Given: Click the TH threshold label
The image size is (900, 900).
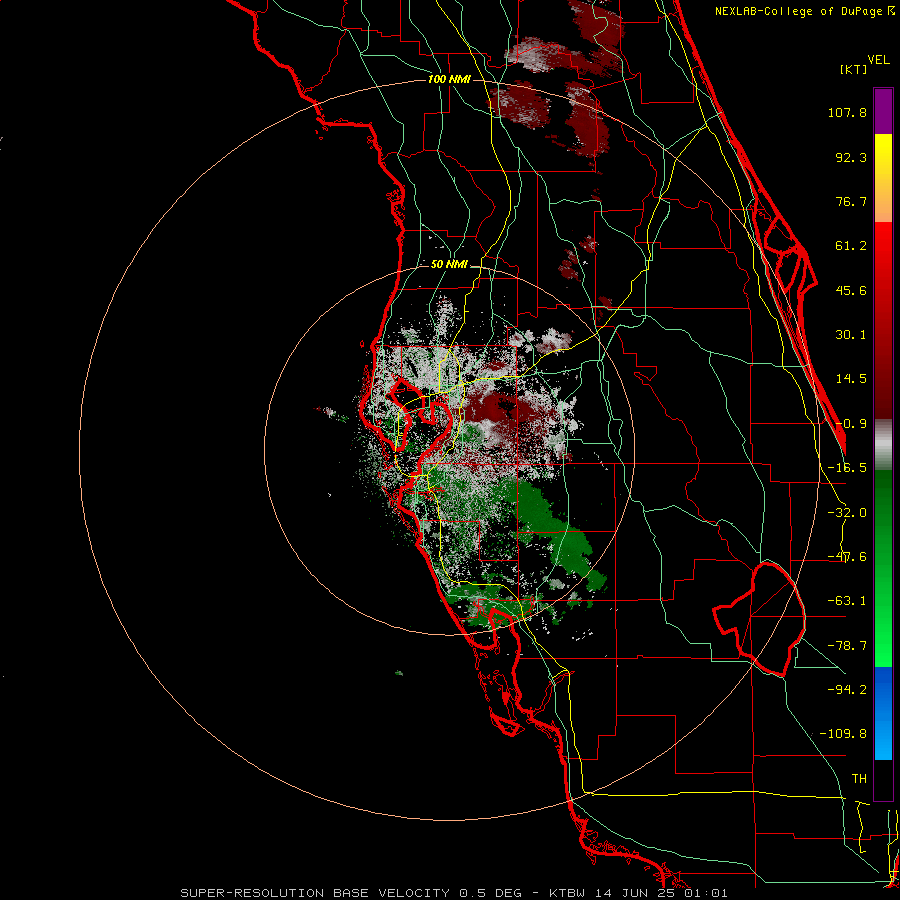Looking at the screenshot, I should pos(859,779).
